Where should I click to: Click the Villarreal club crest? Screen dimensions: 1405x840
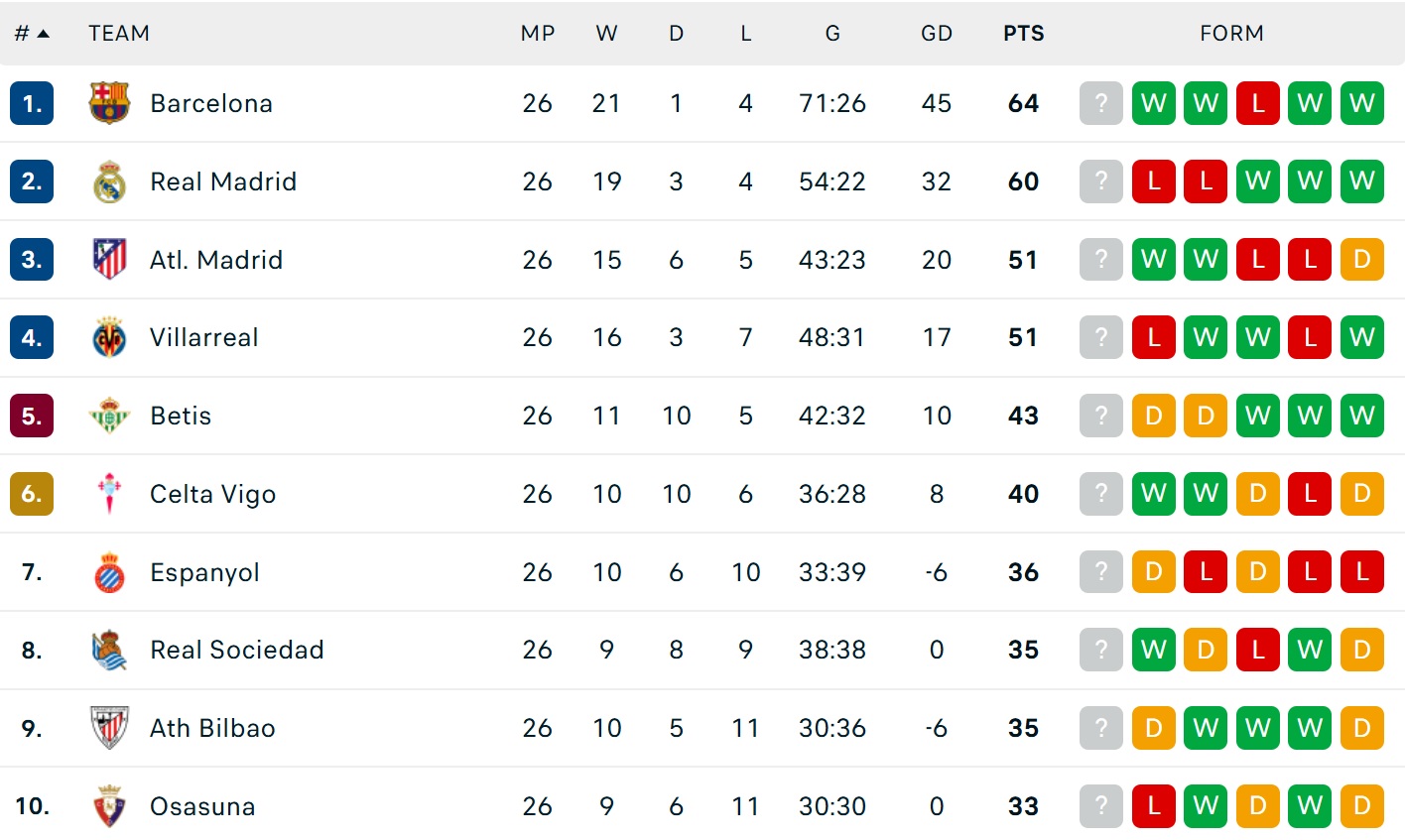[x=109, y=338]
